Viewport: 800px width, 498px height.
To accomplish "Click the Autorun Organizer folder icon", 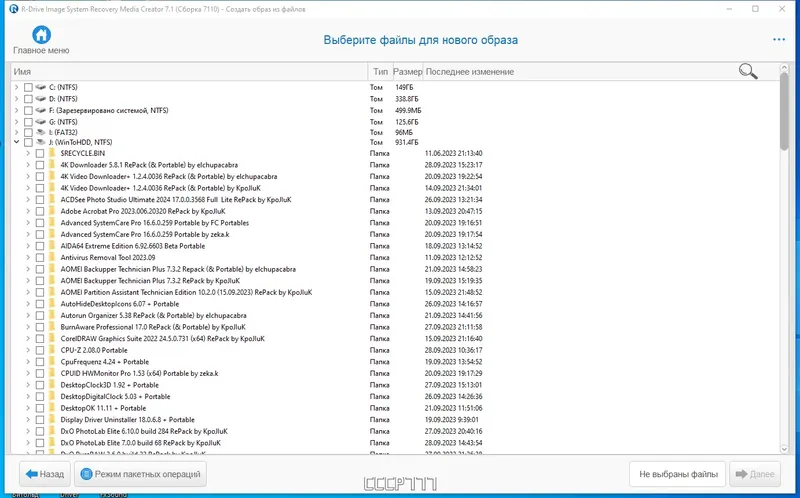I will (x=52, y=315).
